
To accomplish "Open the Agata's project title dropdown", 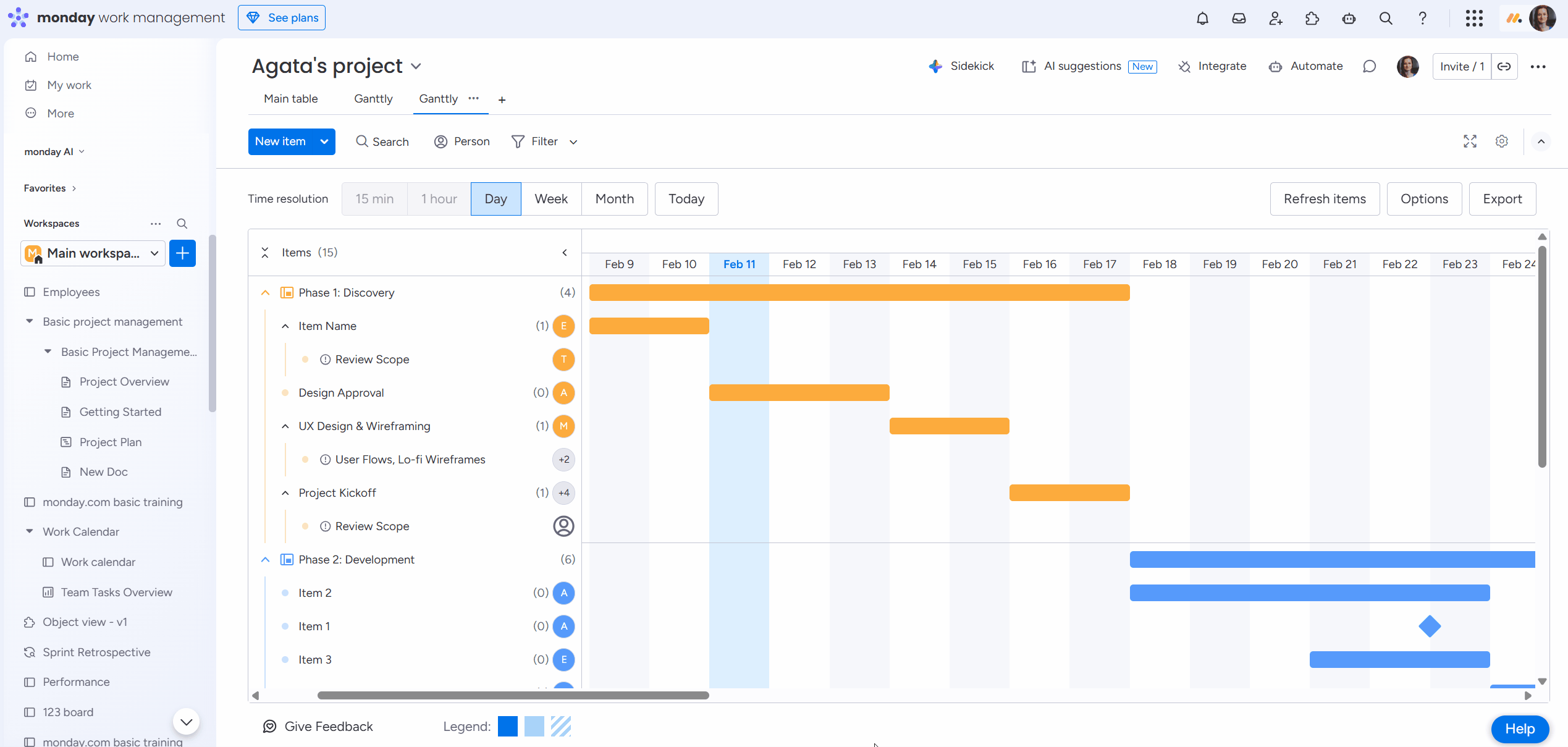I will click(x=416, y=66).
